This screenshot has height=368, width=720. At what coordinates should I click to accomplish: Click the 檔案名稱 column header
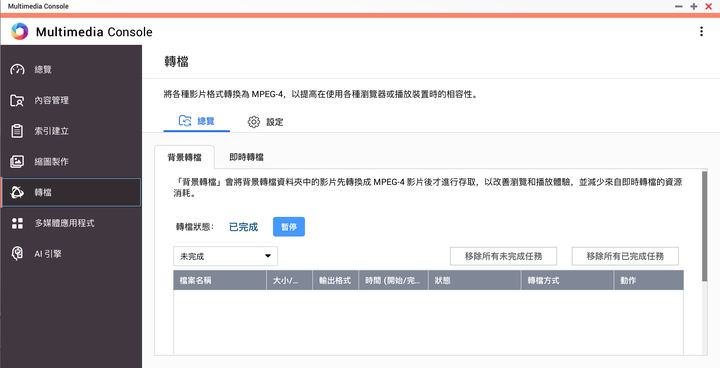coord(220,280)
